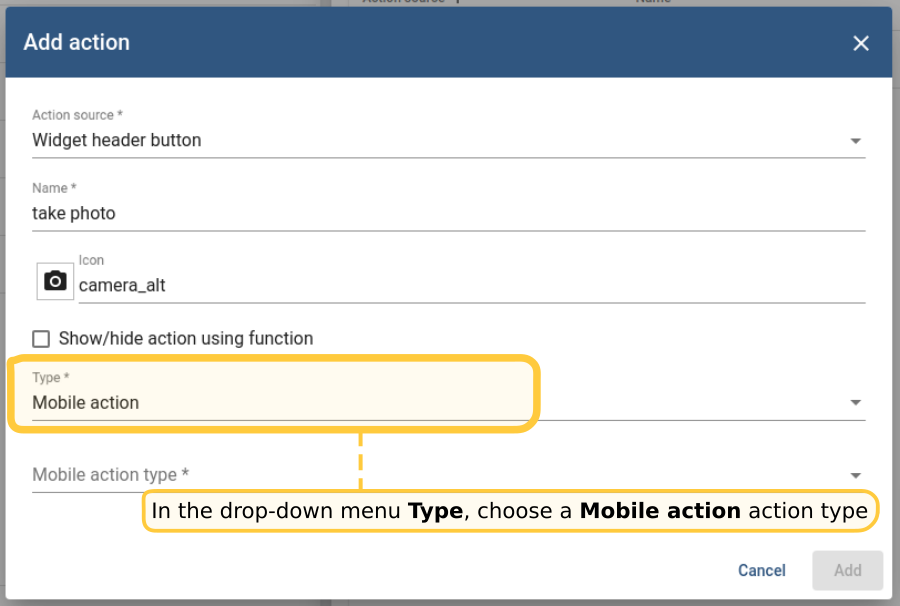Click the empty Mobile action type field
Viewport: 900px width, 606px height.
pos(400,475)
